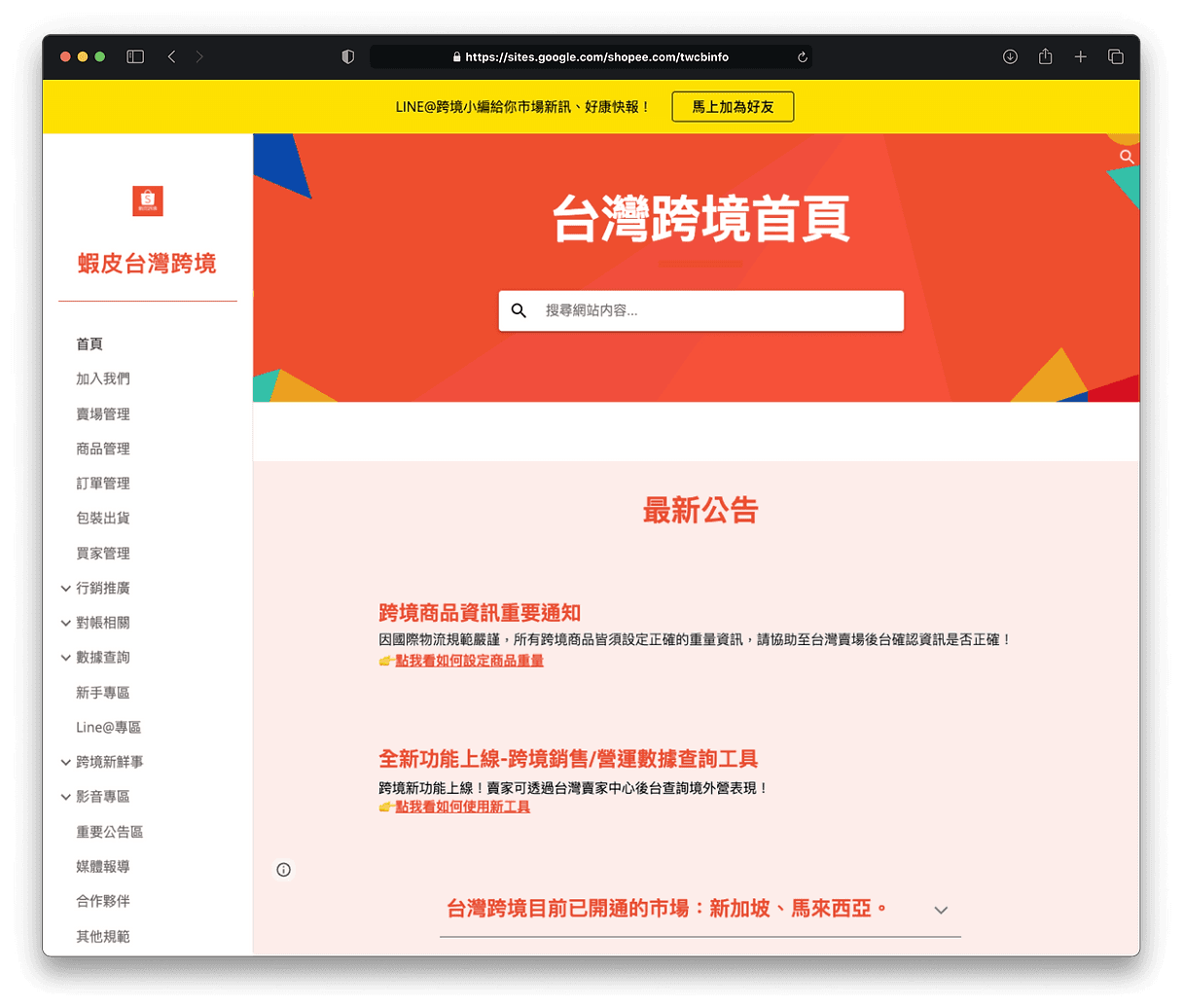The height and width of the screenshot is (1008, 1183).
Task: Show the tab overview icon
Action: click(x=1116, y=57)
